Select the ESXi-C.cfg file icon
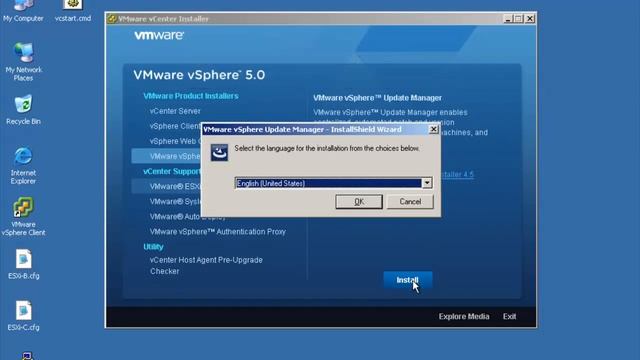Image resolution: width=640 pixels, height=360 pixels. point(23,316)
